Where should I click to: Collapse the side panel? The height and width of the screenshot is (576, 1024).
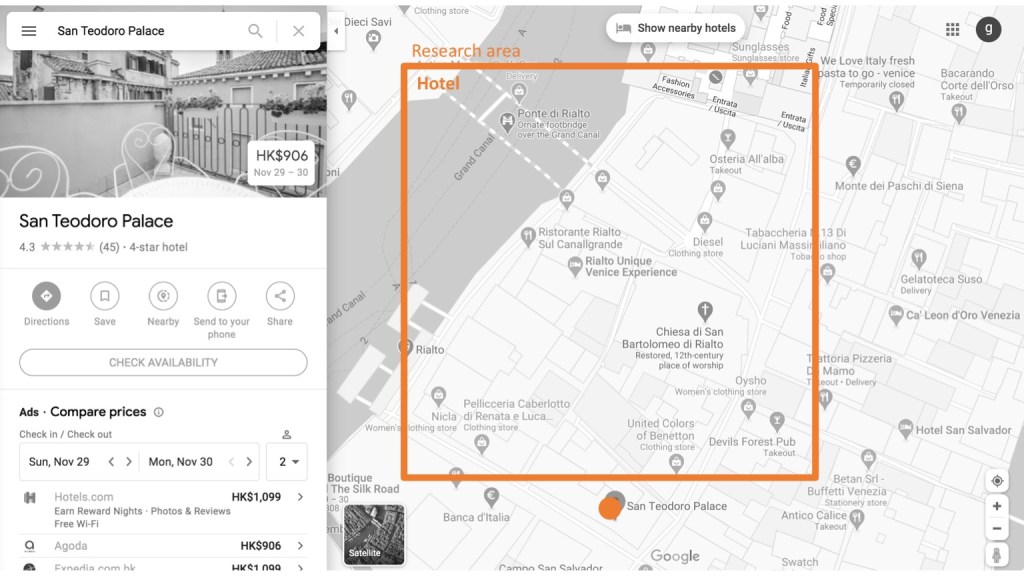pyautogui.click(x=336, y=31)
